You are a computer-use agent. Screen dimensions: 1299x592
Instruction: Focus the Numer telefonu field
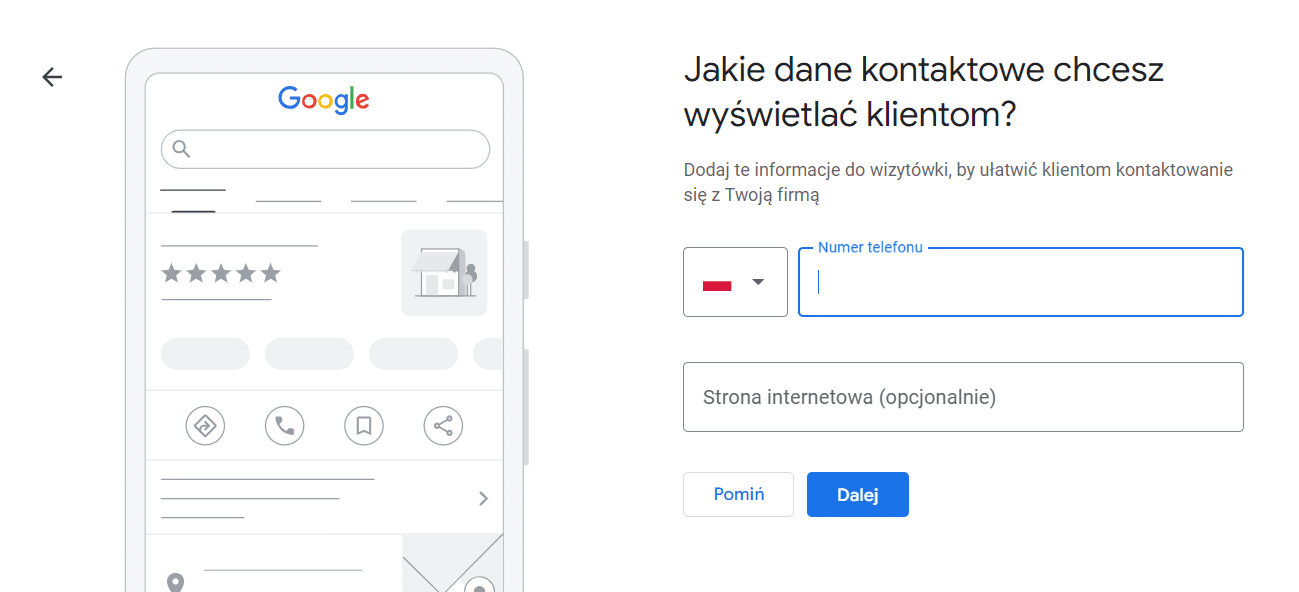click(1021, 282)
